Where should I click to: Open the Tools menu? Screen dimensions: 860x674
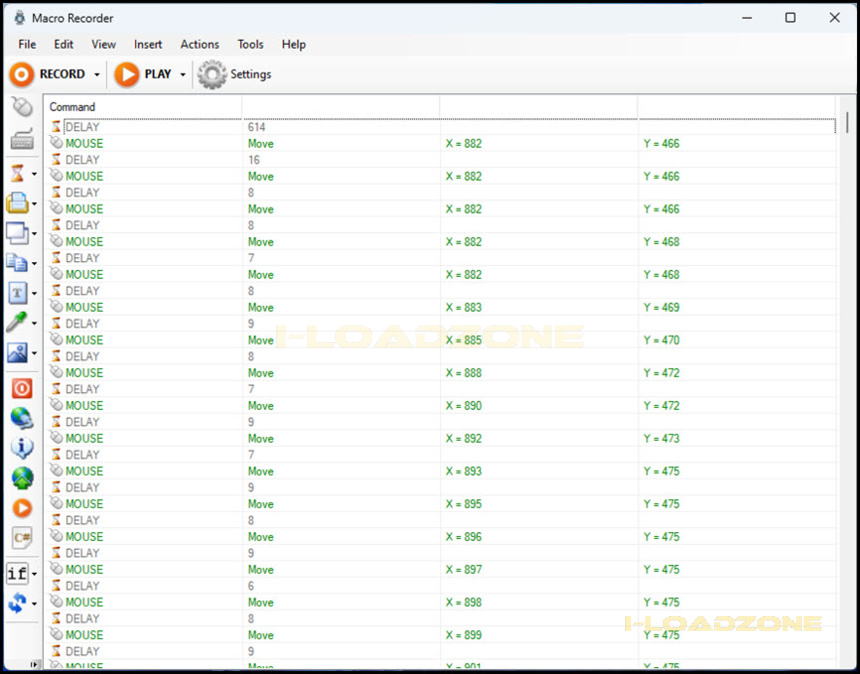(251, 44)
